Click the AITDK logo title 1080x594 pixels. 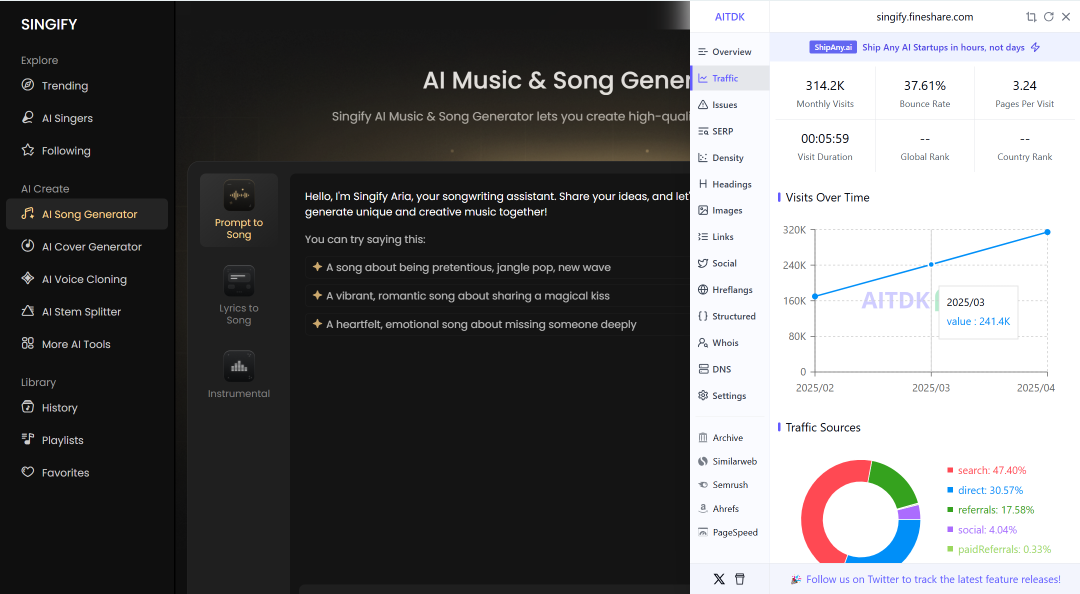[x=729, y=17]
